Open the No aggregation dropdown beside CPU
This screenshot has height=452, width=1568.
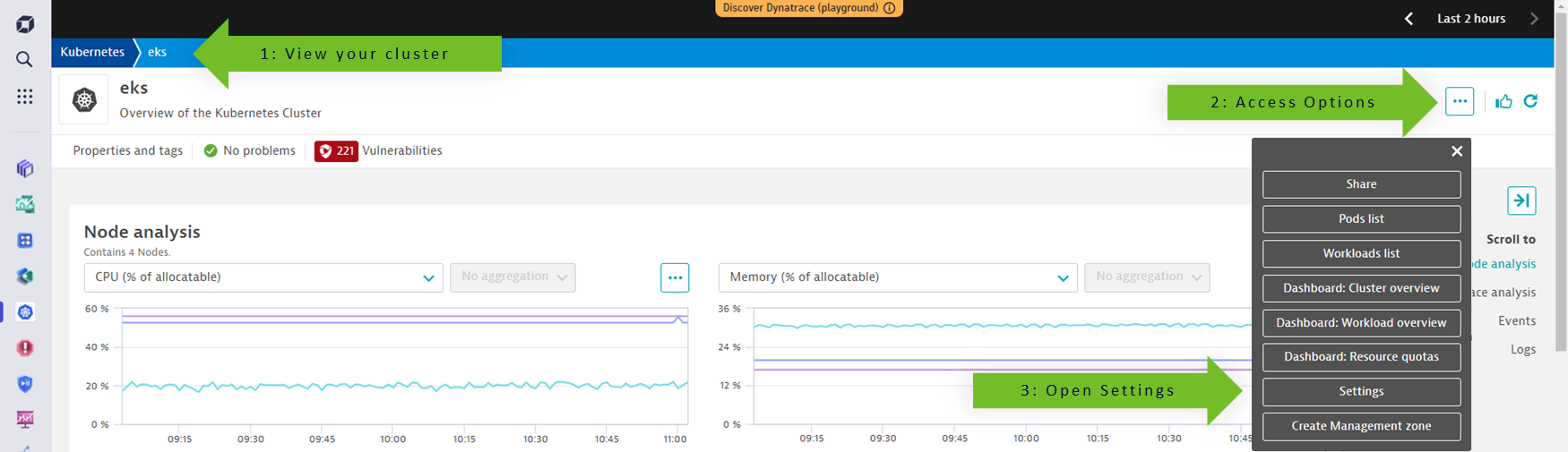513,277
